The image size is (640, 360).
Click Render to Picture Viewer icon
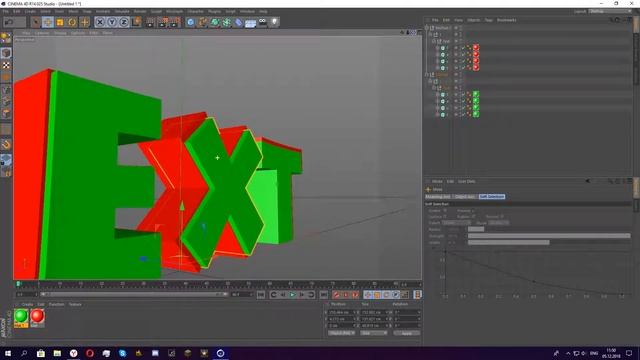click(162, 22)
